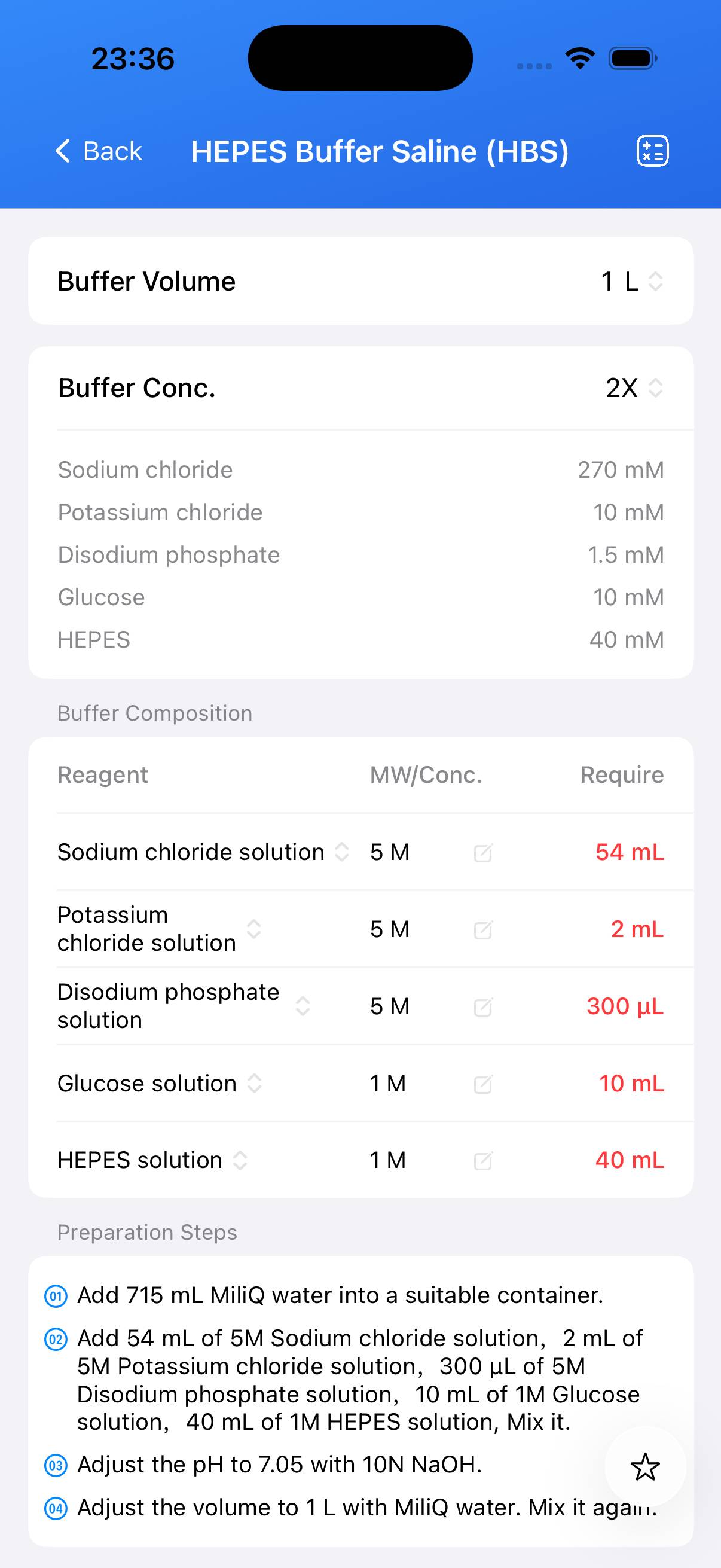Select the 54 mL required amount
This screenshot has height=1568, width=721.
pos(629,852)
